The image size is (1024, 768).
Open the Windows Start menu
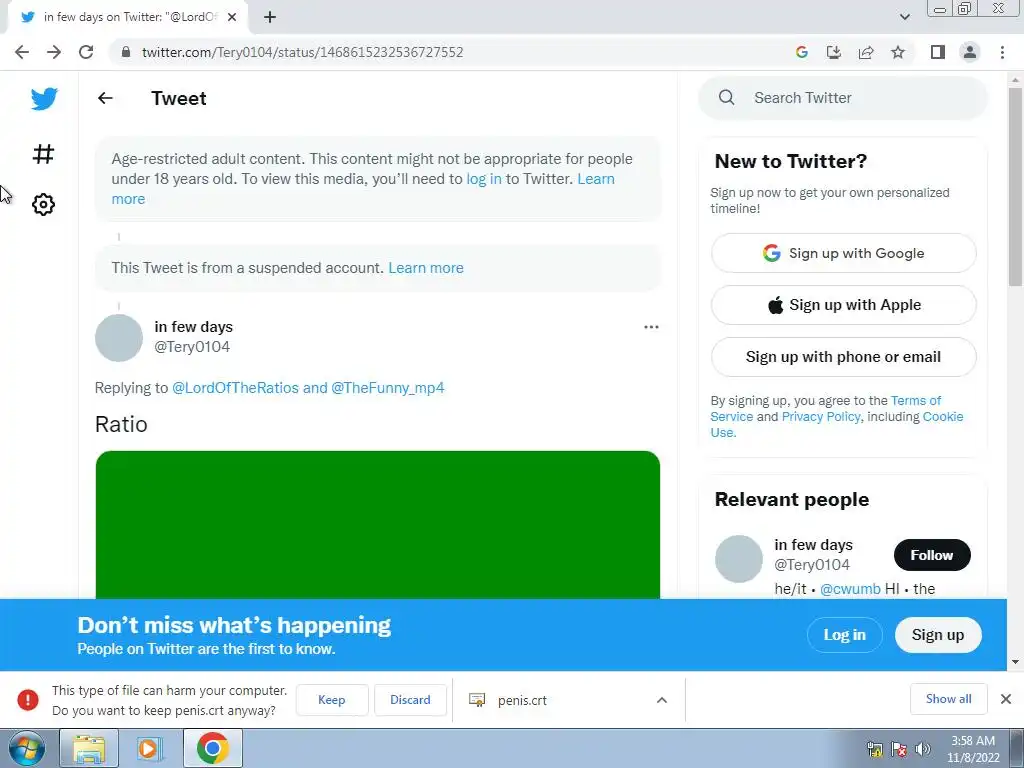tap(27, 748)
